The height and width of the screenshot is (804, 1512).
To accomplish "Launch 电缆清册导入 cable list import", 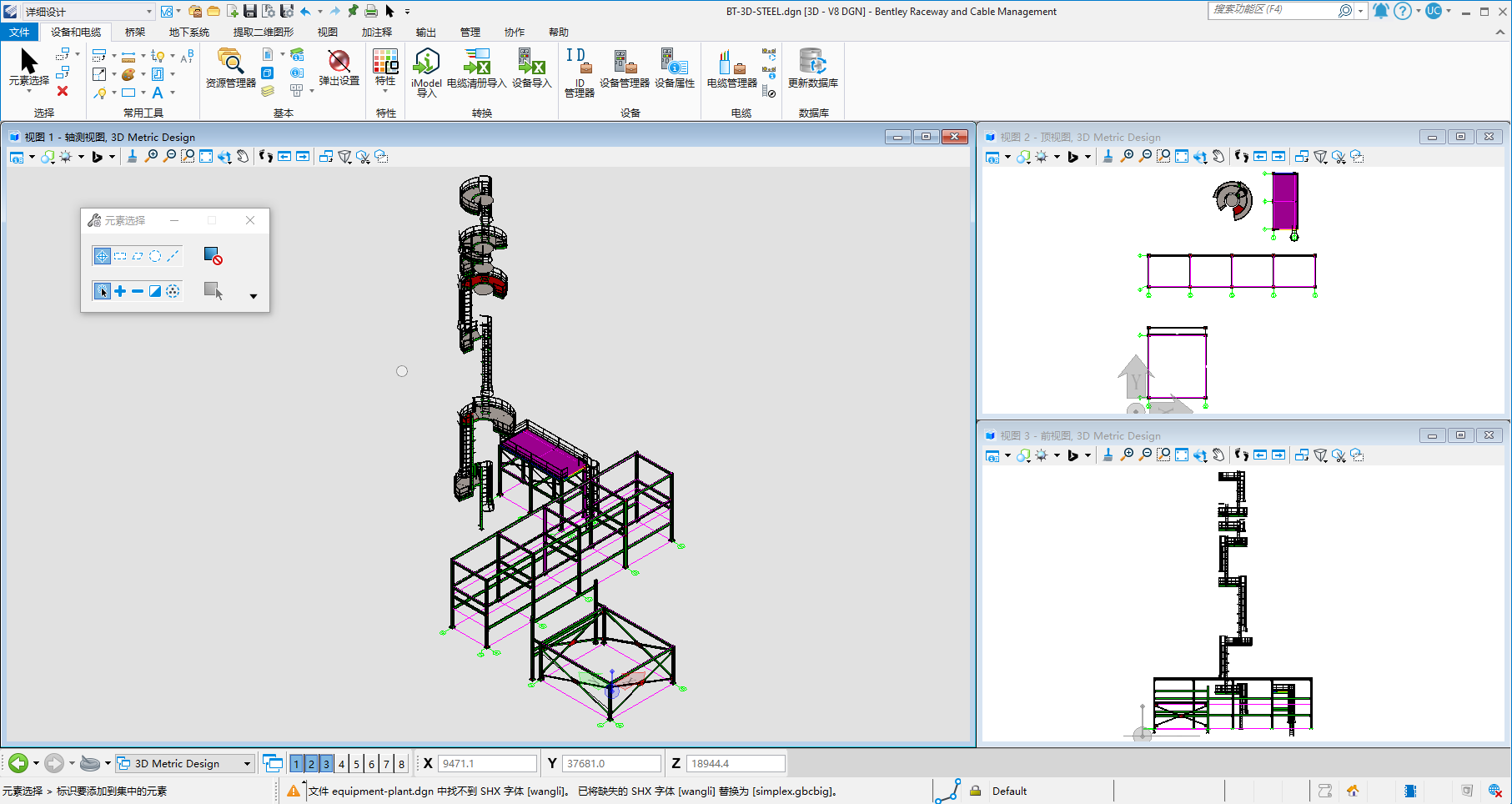I will (x=476, y=68).
